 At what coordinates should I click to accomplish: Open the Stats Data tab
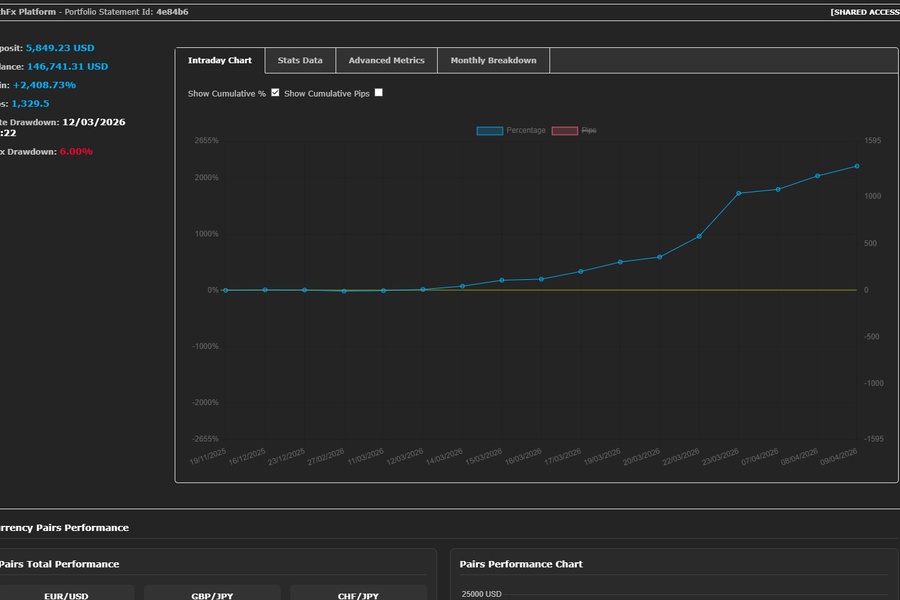tap(300, 60)
